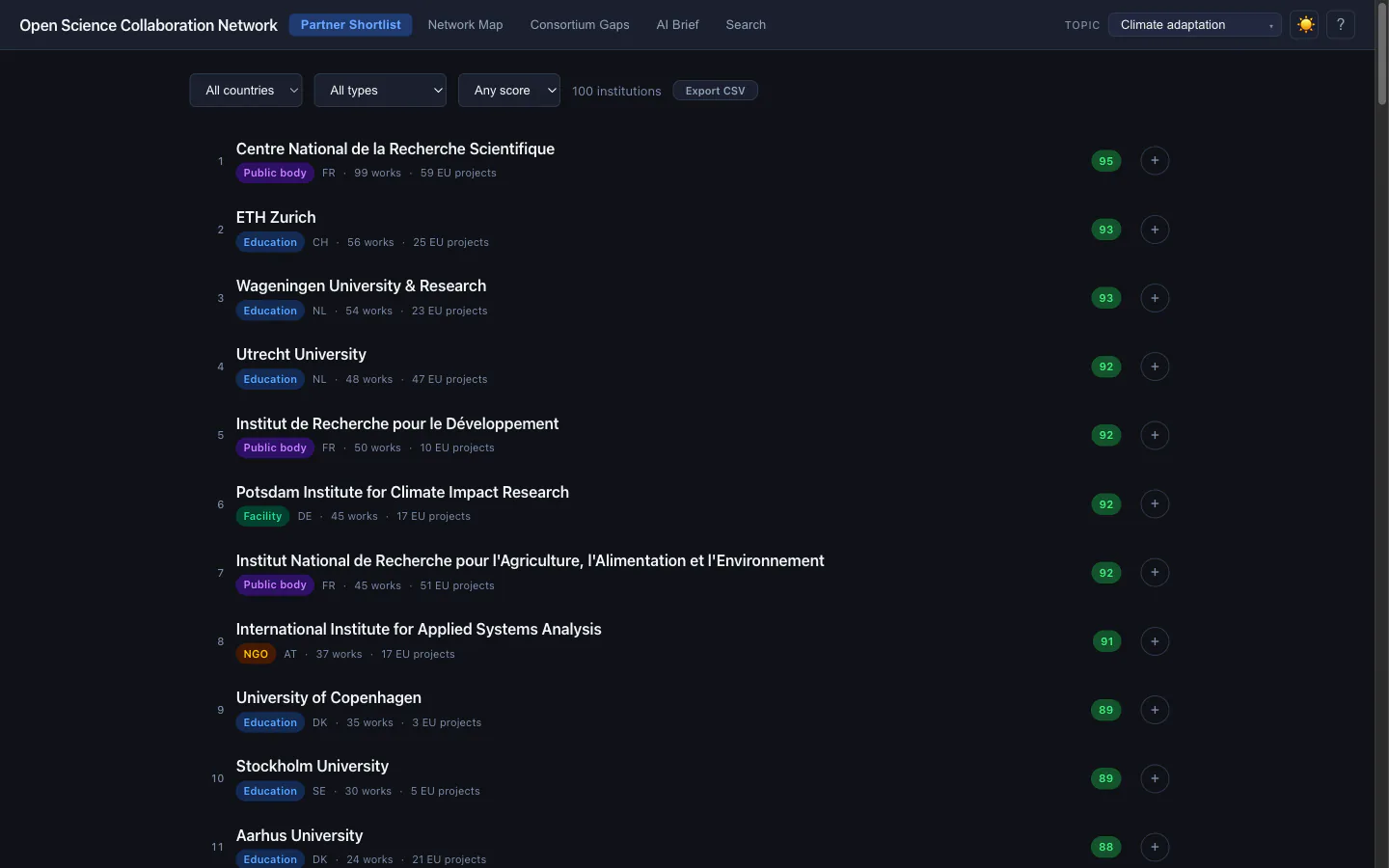Add ETH Zurich using its plus icon
Viewport: 1389px width, 868px height.
(x=1155, y=230)
